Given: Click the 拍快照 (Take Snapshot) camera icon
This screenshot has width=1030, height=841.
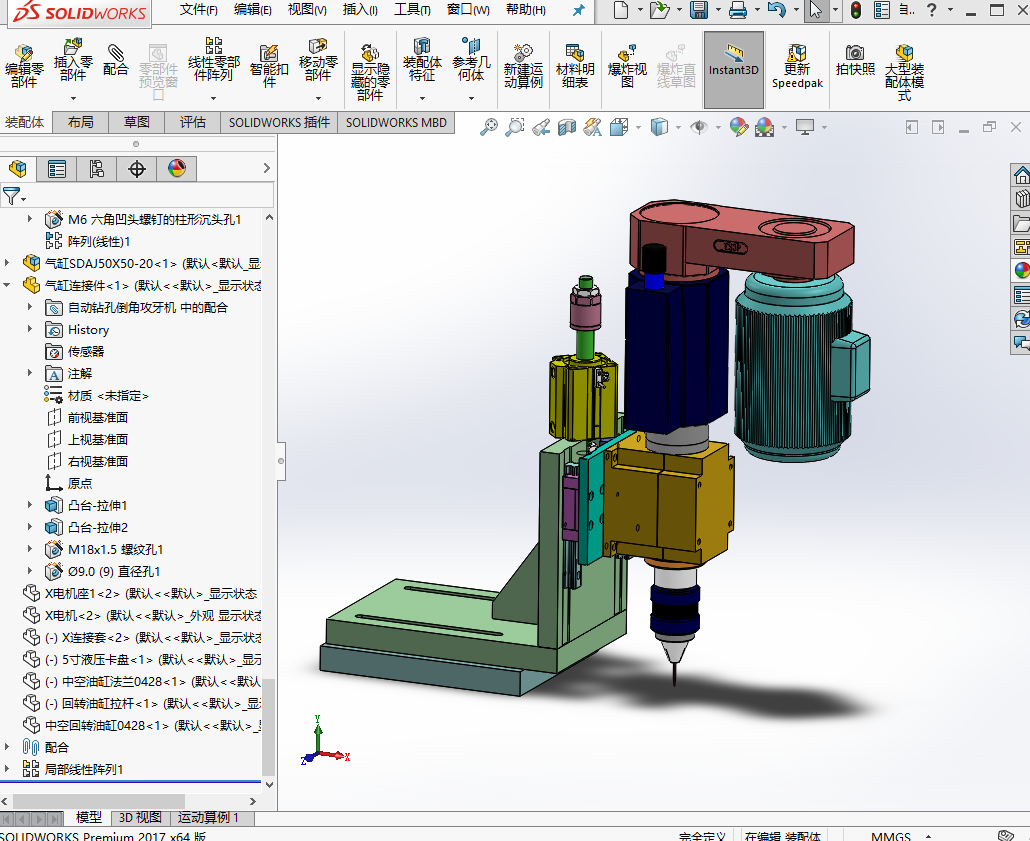Looking at the screenshot, I should tap(855, 60).
